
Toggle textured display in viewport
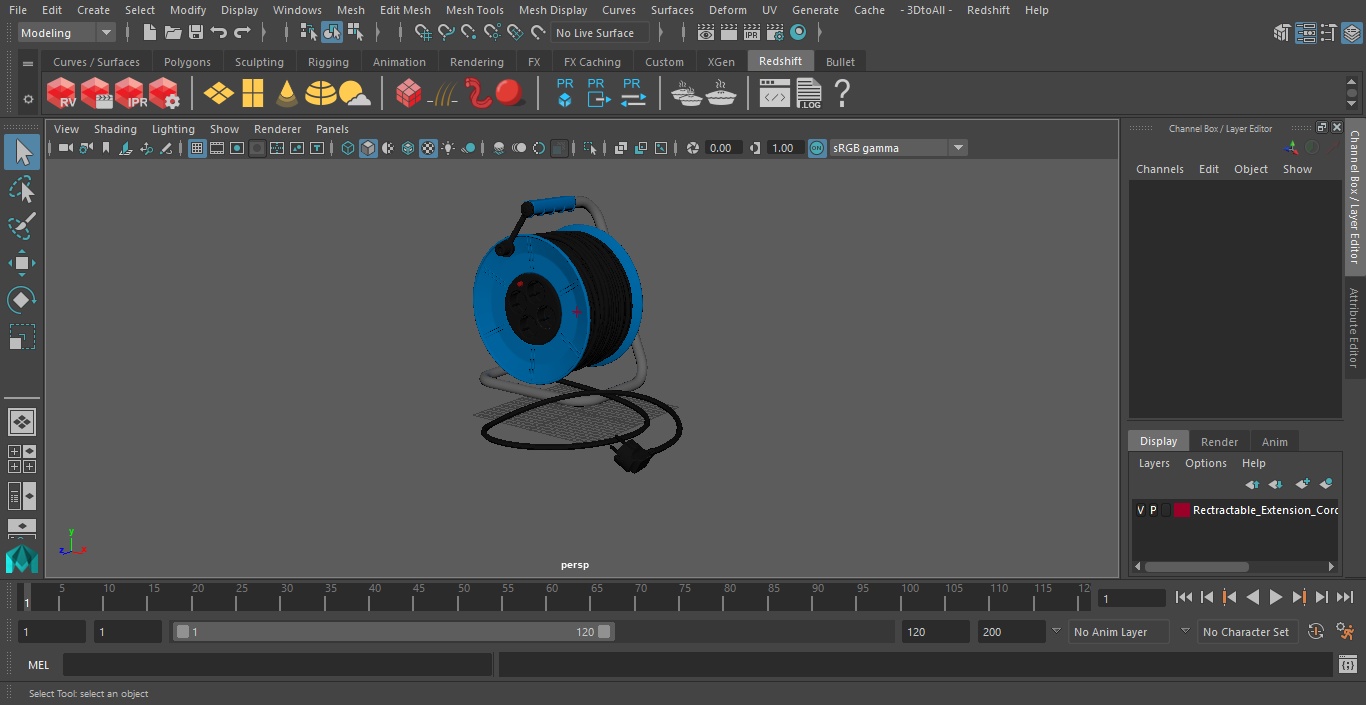(x=428, y=148)
